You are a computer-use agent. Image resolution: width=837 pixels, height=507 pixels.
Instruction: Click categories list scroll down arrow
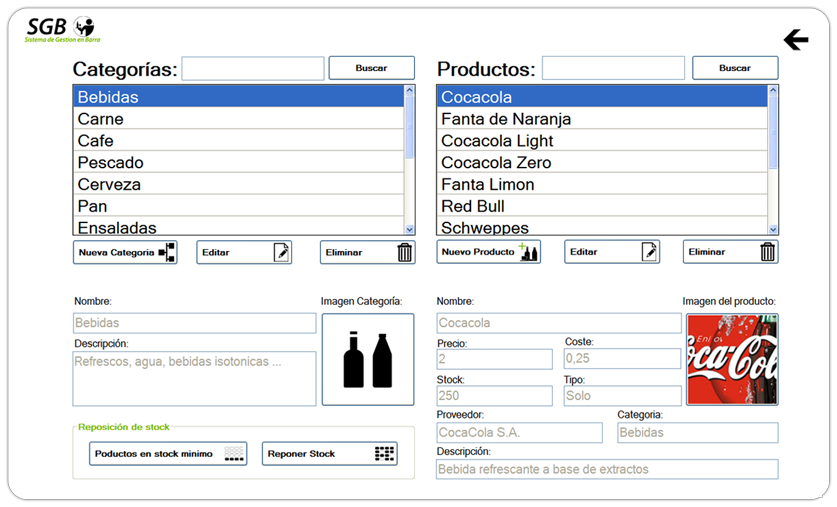[x=409, y=229]
